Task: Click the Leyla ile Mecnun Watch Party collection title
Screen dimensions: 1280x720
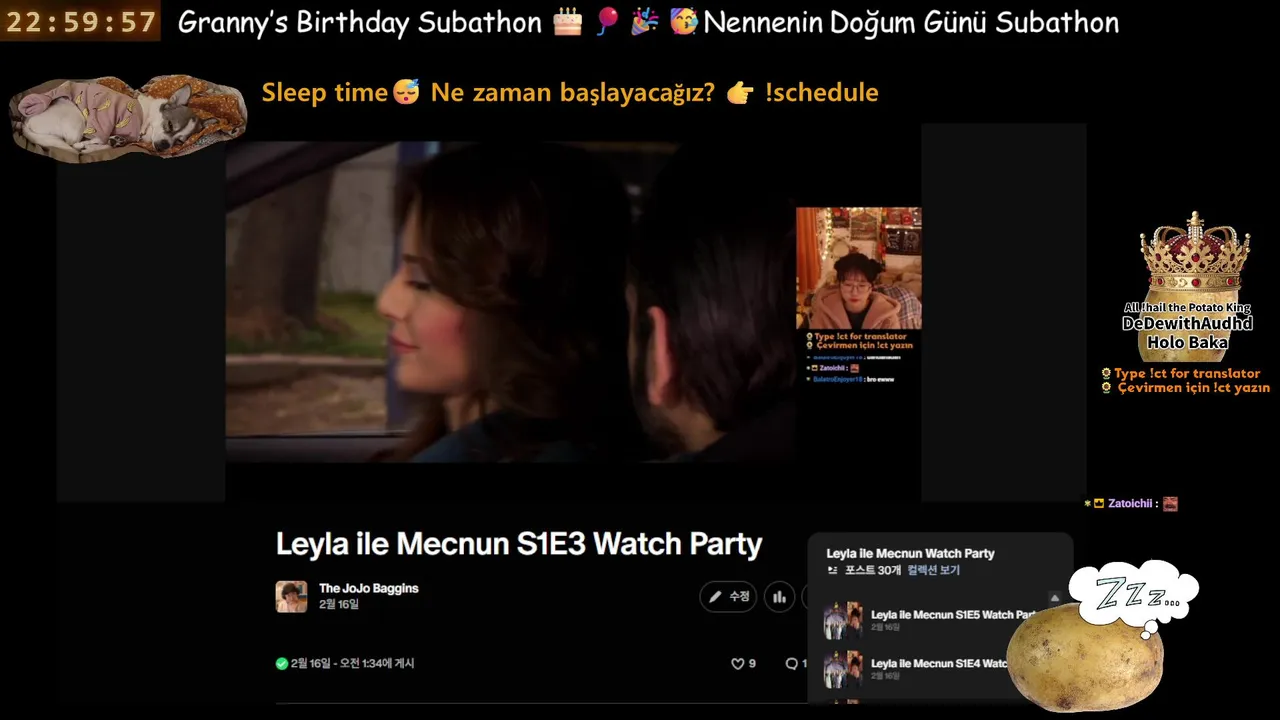Action: coord(910,553)
